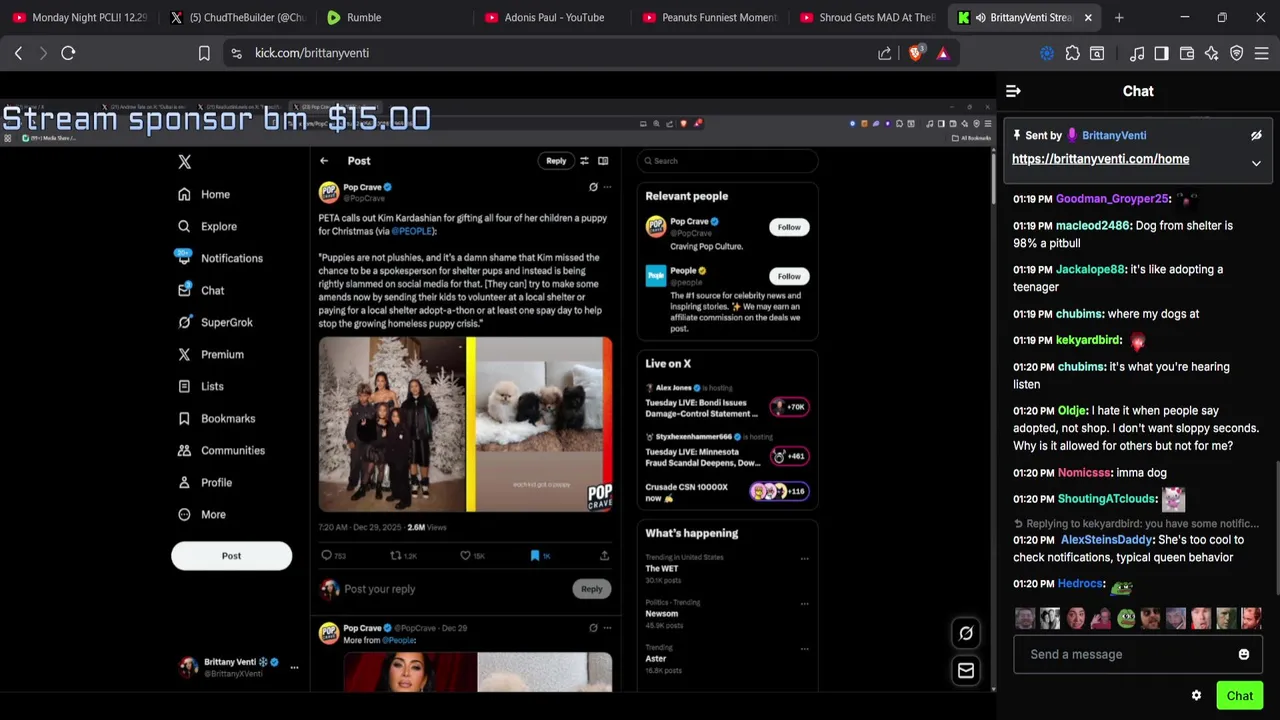Expand the More menu in X sidebar
1280x720 pixels.
pyautogui.click(x=202, y=514)
